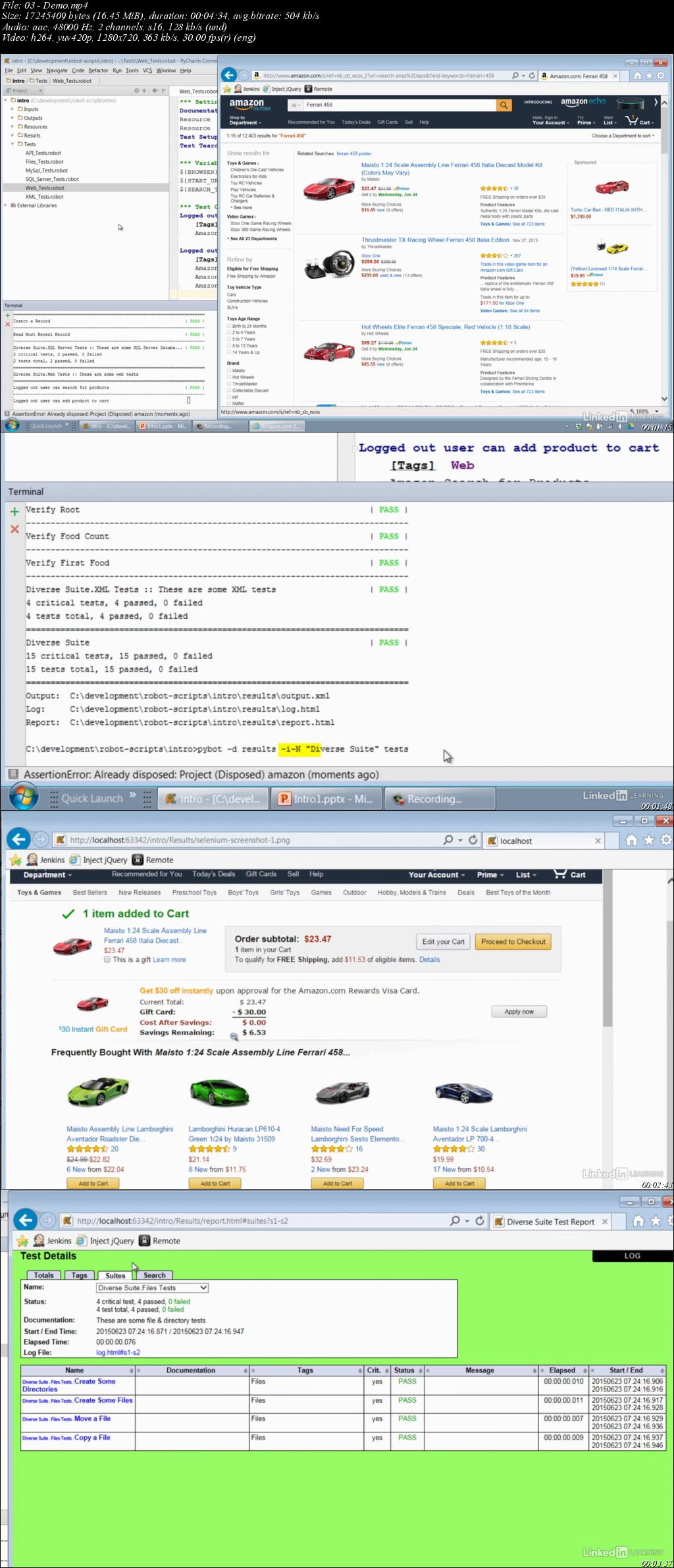Click red X icon in enlarged Terminal panel

[14, 529]
